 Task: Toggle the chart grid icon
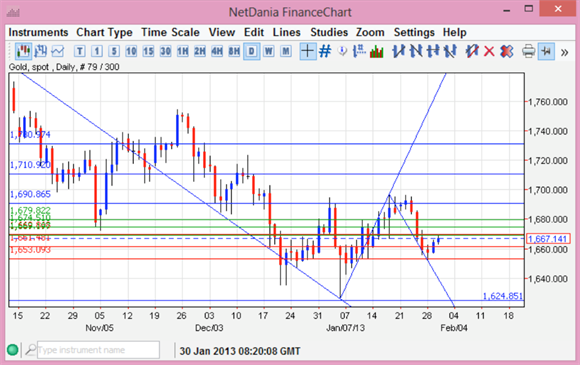click(325, 51)
